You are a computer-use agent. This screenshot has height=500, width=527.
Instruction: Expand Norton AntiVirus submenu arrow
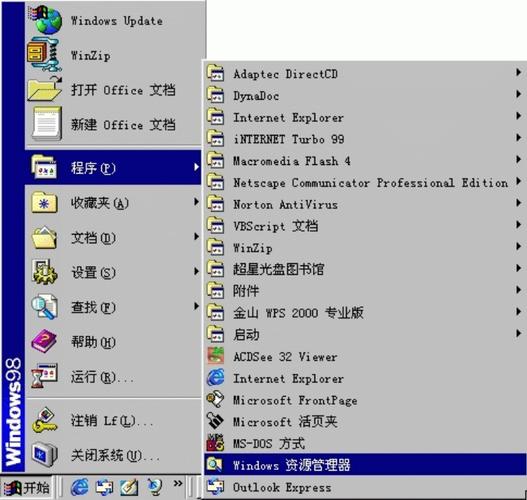point(518,203)
